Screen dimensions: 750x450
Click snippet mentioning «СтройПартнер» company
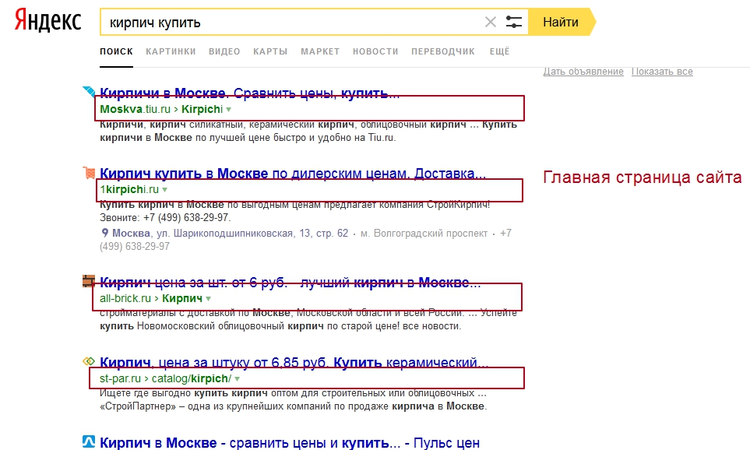pos(293,406)
